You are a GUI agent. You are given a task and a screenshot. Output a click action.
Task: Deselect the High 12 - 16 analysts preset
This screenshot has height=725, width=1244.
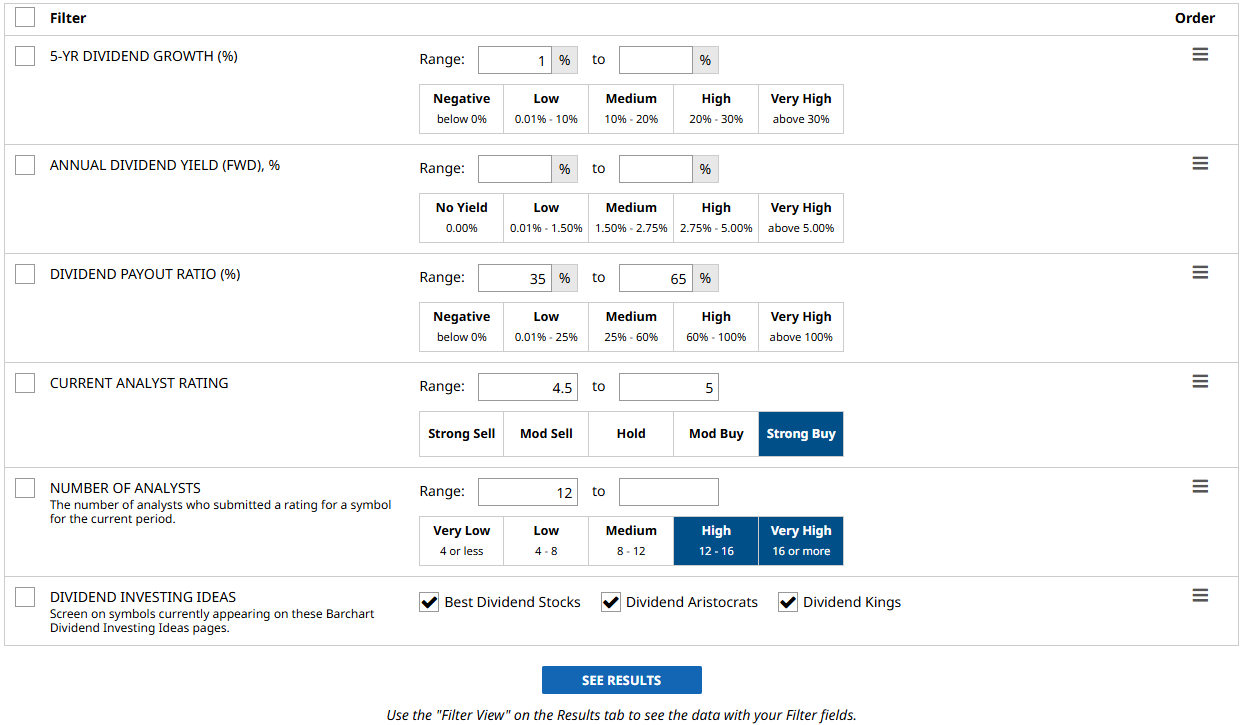716,541
